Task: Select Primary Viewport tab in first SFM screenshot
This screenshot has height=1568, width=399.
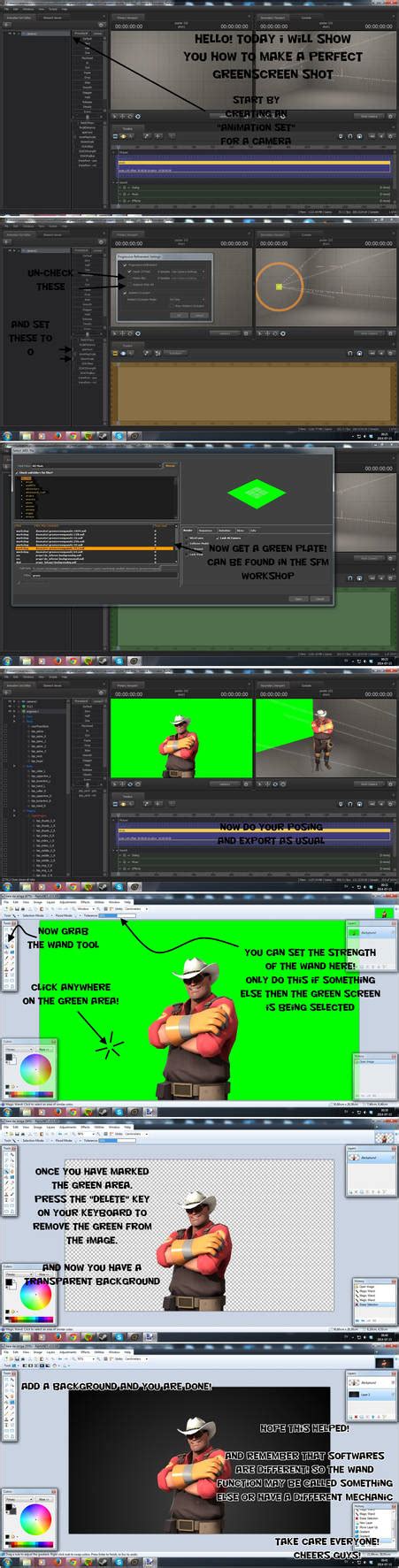Action: (x=128, y=17)
